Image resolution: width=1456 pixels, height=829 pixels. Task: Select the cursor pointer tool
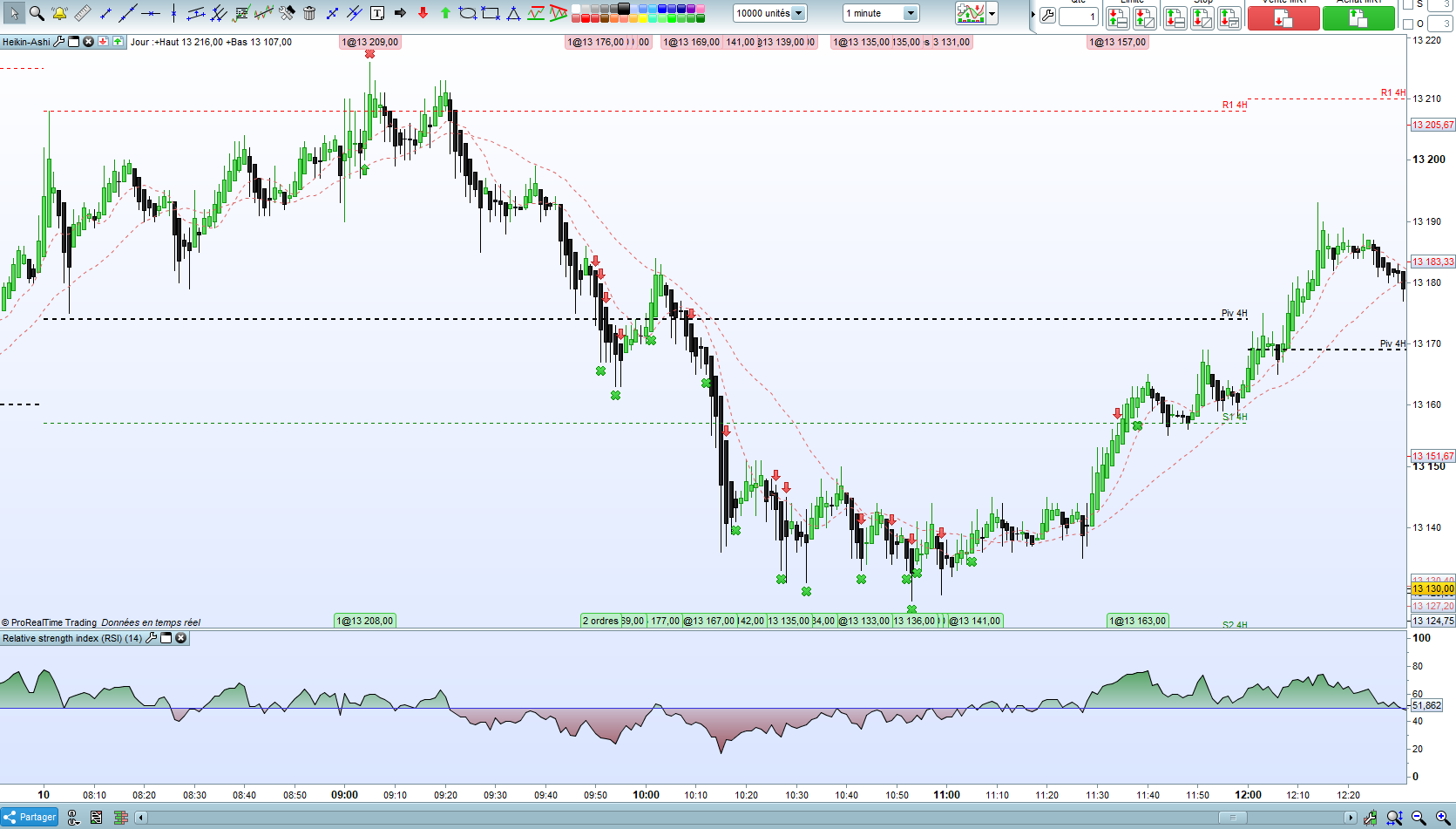[14, 13]
